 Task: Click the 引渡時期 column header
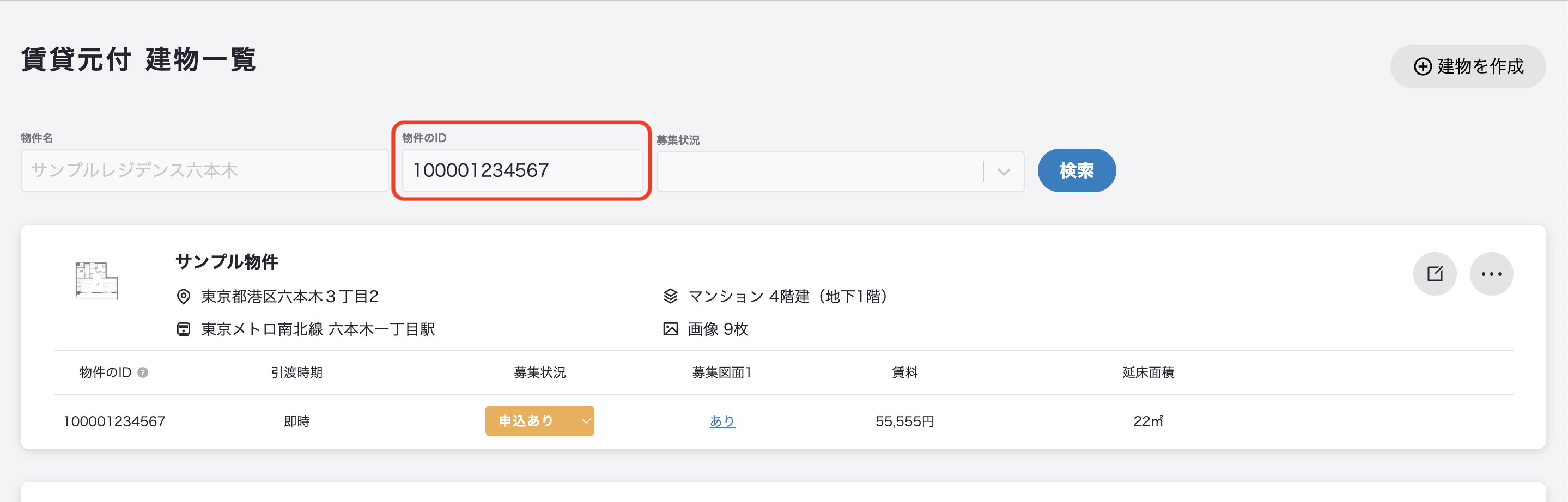296,372
